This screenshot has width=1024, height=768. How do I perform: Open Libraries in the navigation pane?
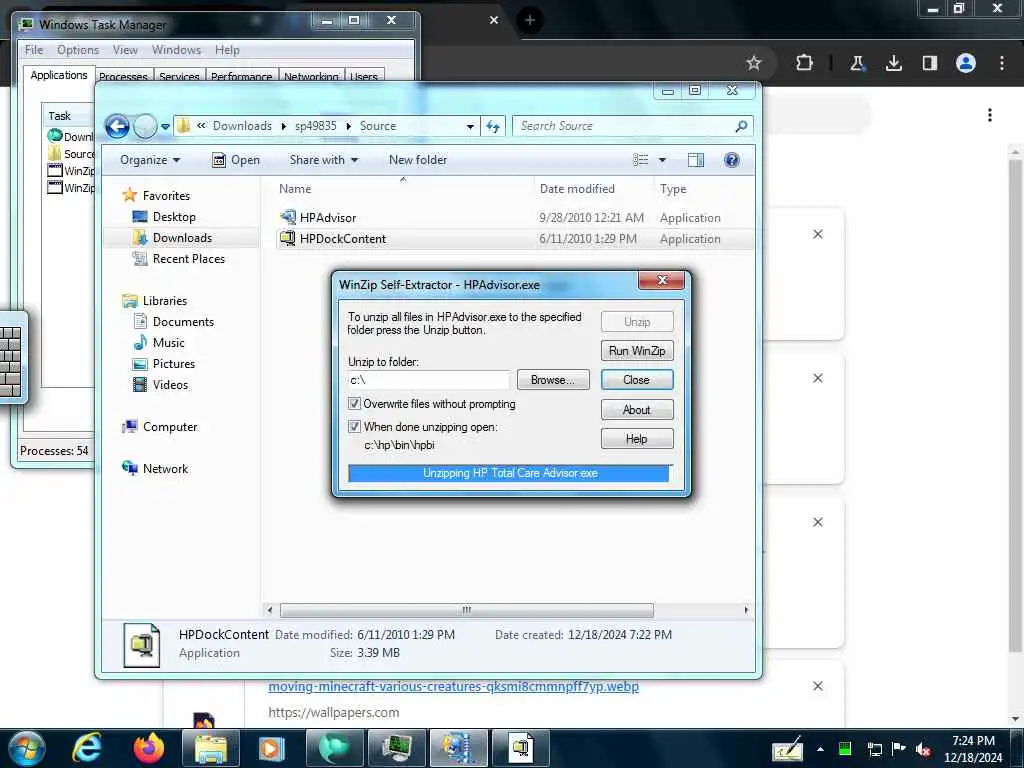point(165,300)
